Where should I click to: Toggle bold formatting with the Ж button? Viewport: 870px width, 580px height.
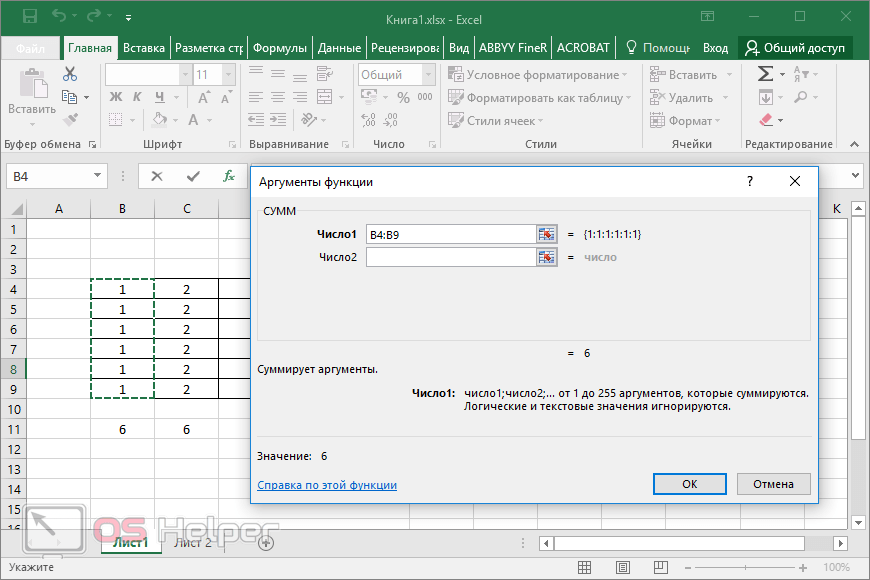pos(115,97)
